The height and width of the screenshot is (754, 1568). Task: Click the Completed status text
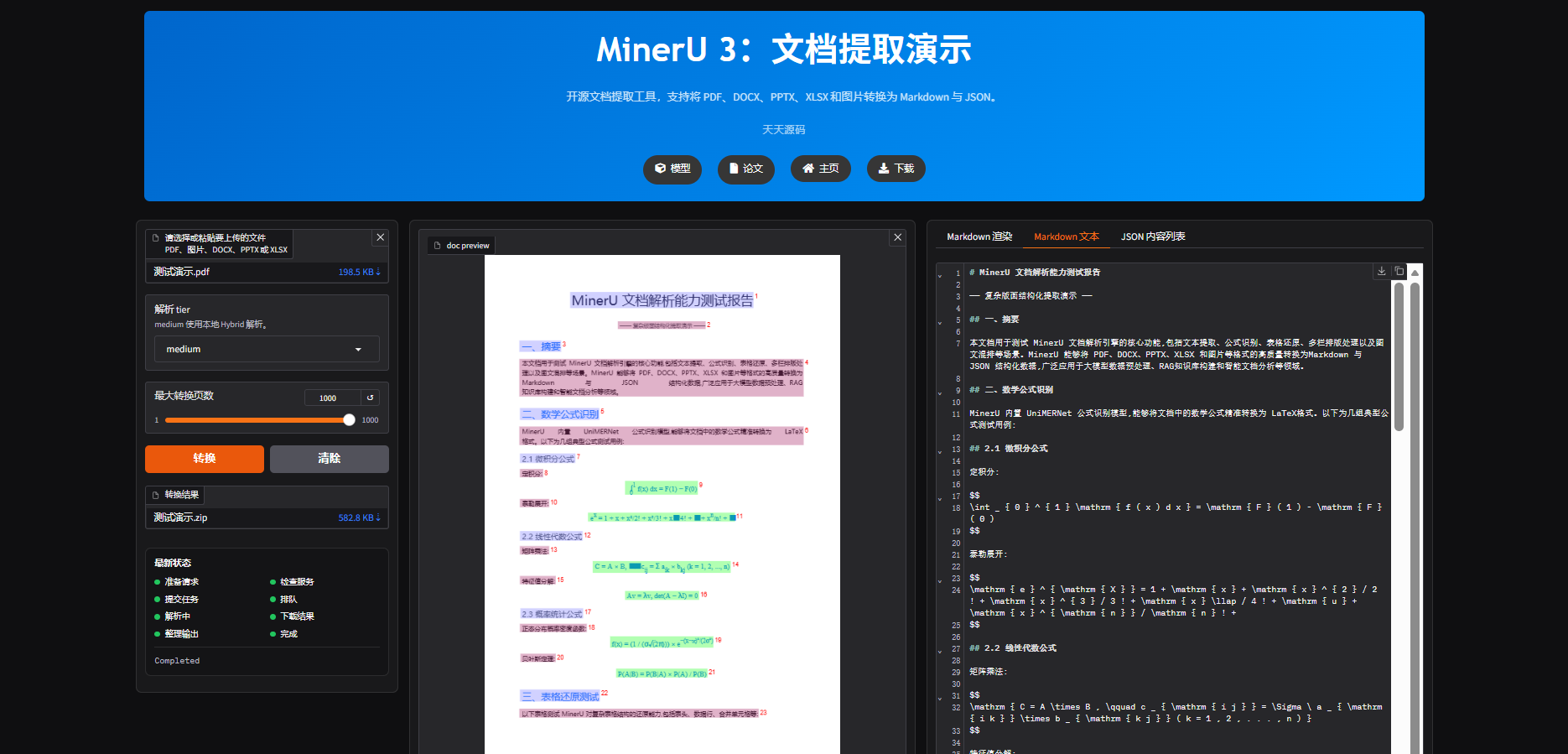coord(177,661)
